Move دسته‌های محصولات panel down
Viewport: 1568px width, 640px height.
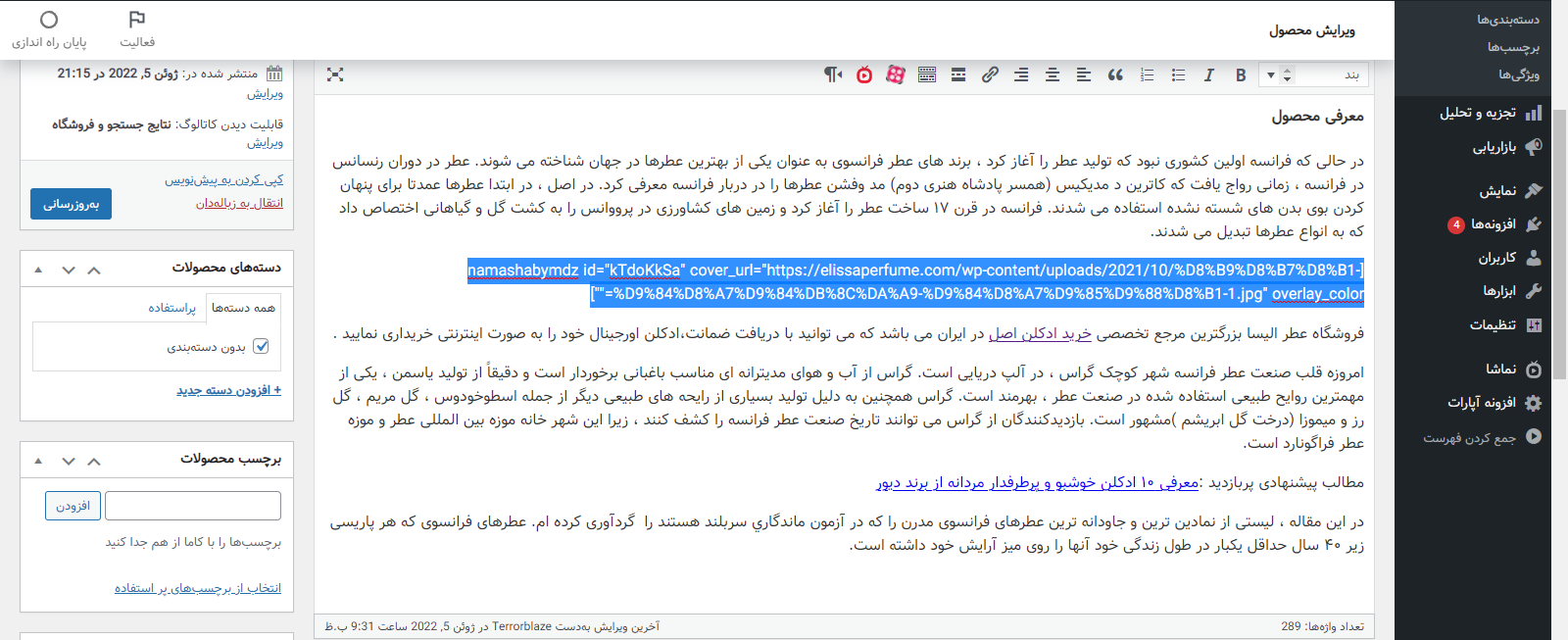[69, 270]
